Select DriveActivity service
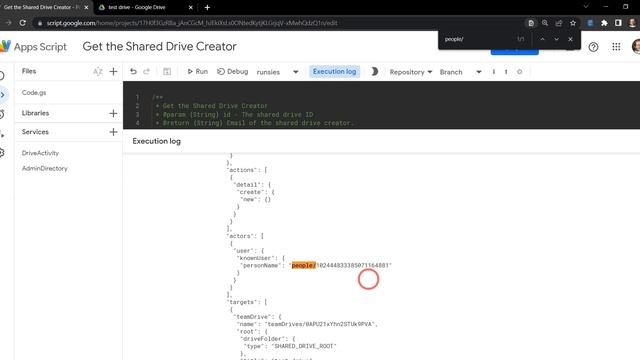Screen dimensions: 640x360 click(x=40, y=153)
